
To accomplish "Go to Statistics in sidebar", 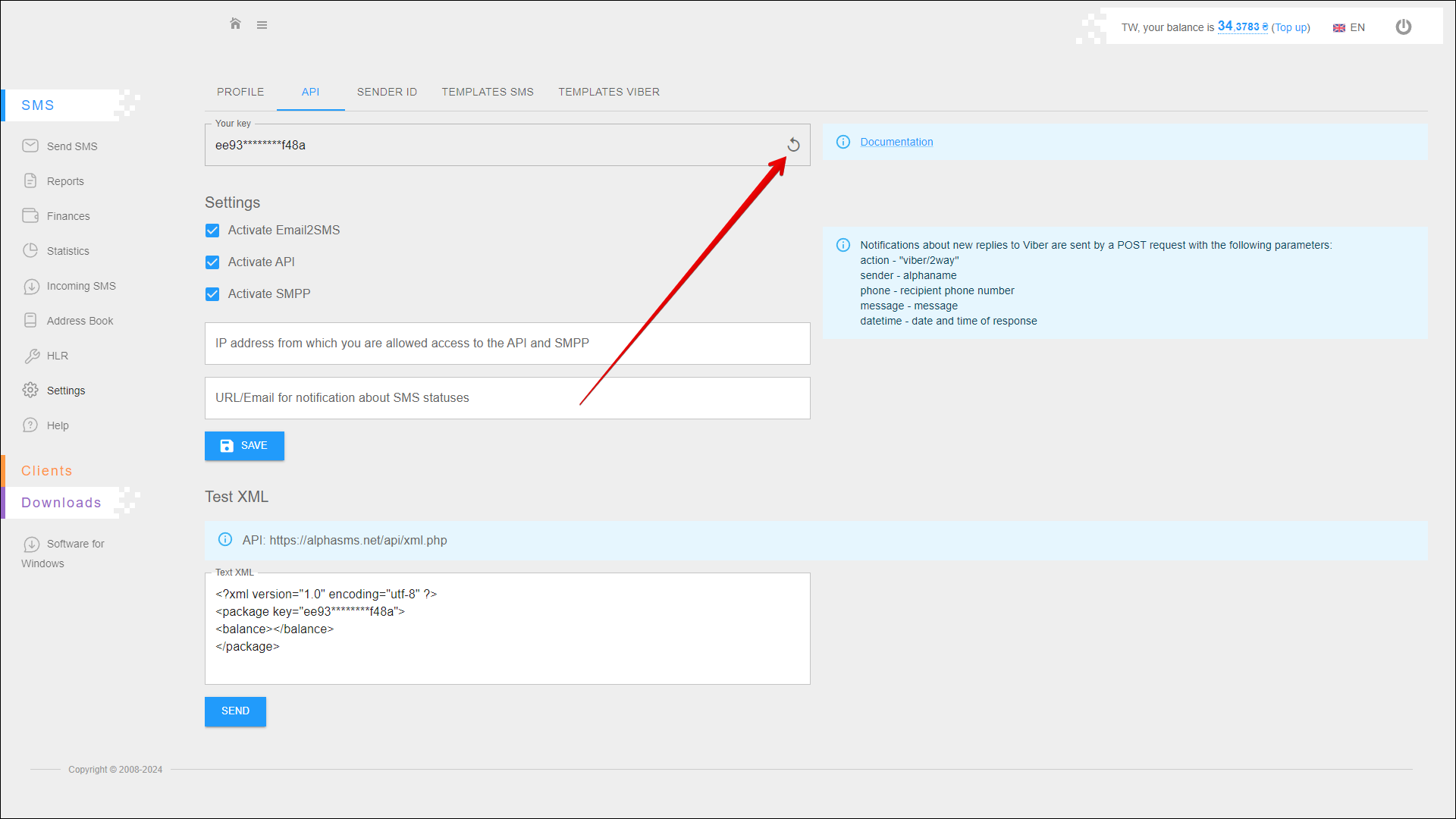I will tap(67, 251).
